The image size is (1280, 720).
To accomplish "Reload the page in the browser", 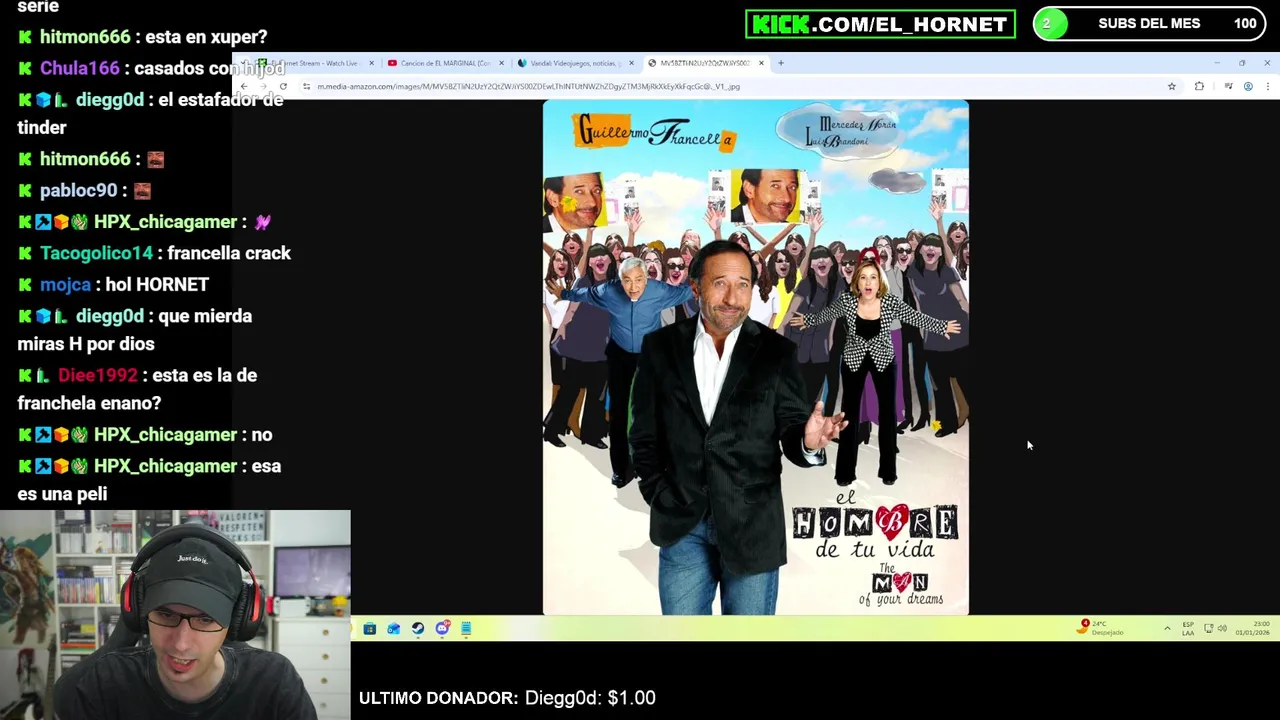I will (x=283, y=87).
